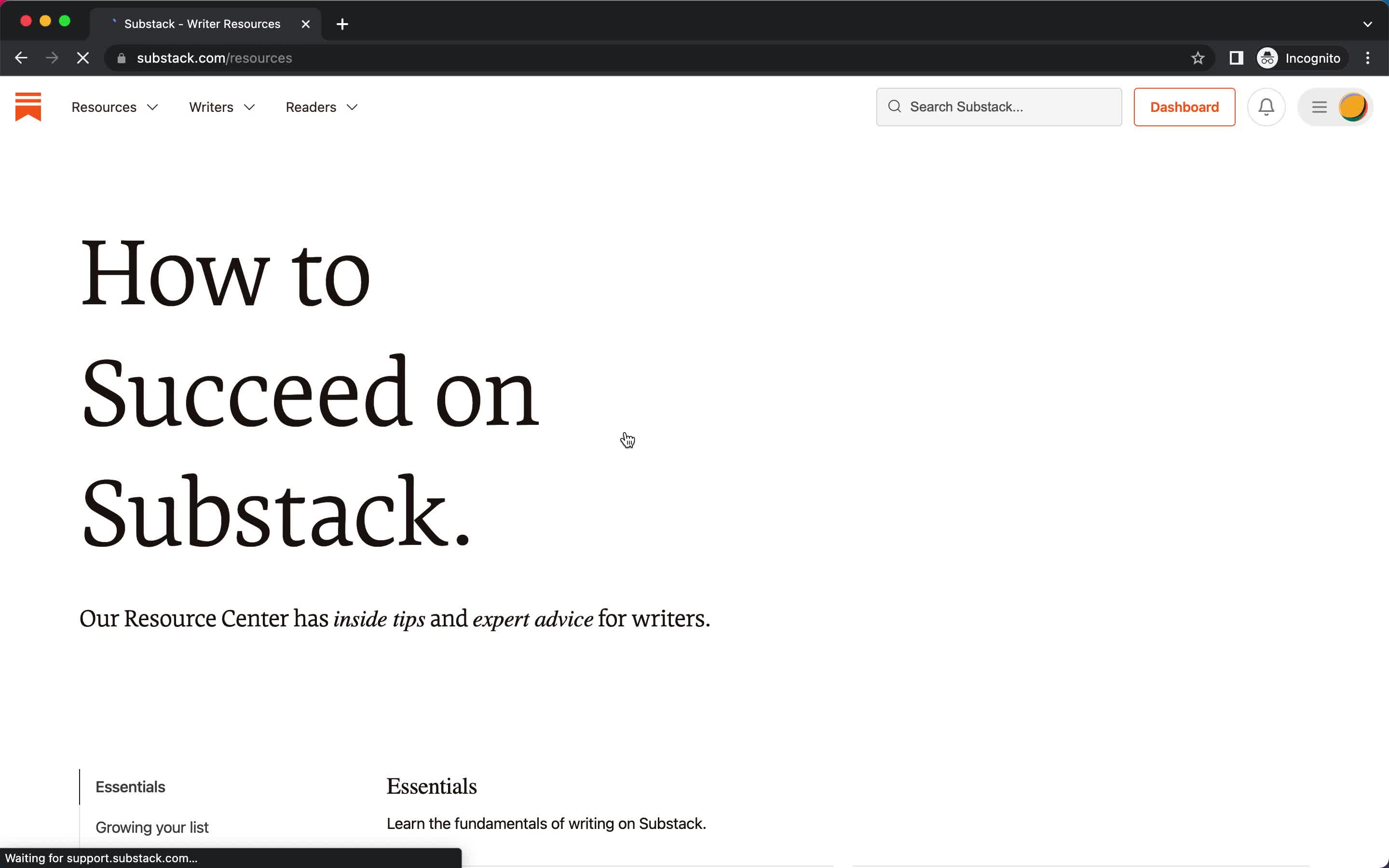Viewport: 1389px width, 868px height.
Task: Click the Incognito profile indicator
Action: 1300,58
